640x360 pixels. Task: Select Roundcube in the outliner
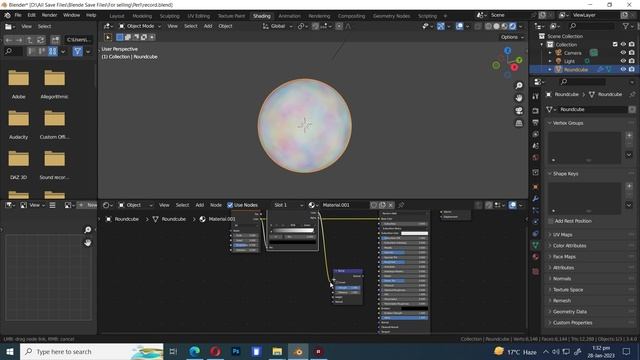(x=576, y=69)
